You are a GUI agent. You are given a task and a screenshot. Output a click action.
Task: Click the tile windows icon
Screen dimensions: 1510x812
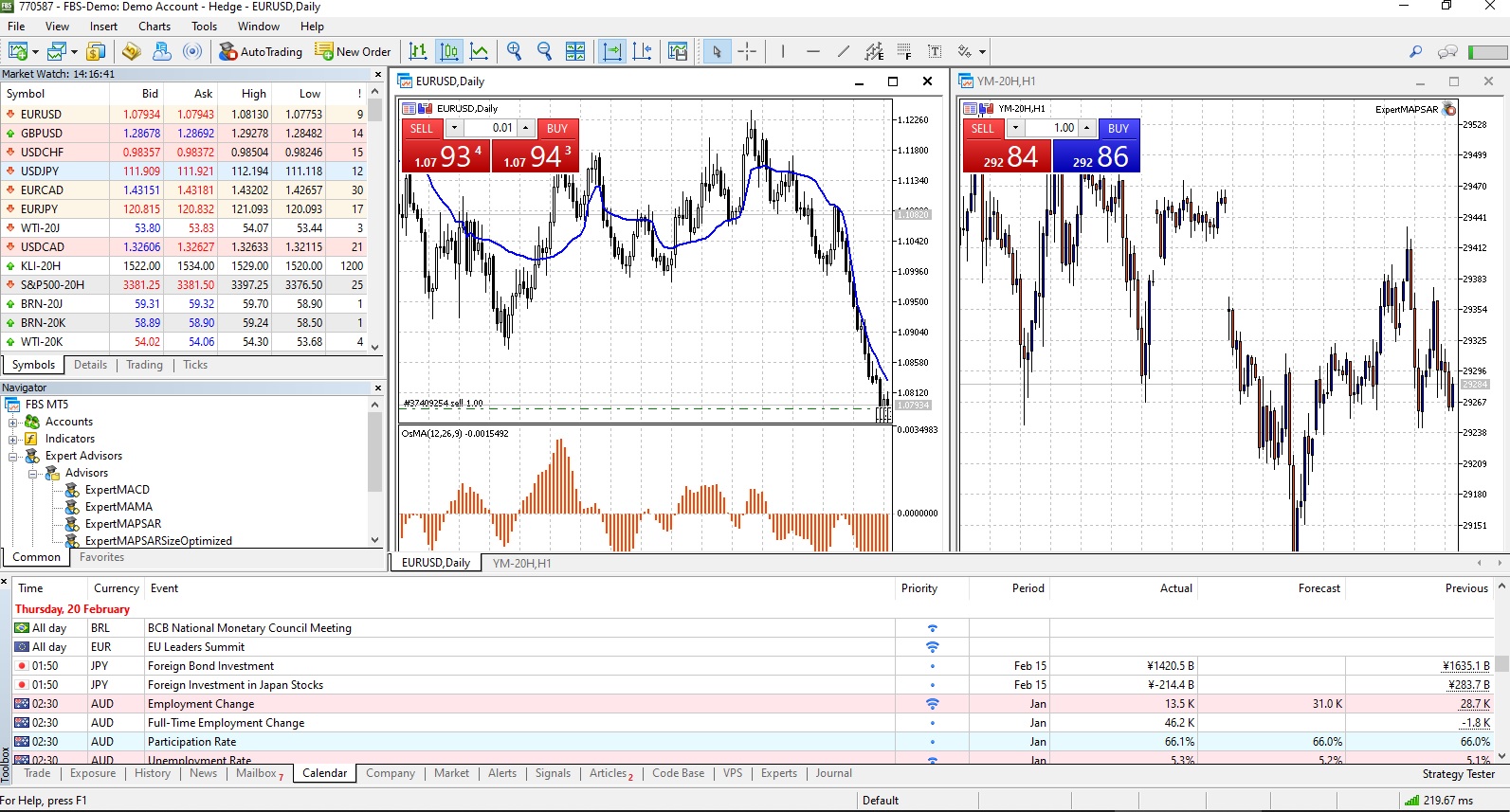tap(575, 51)
